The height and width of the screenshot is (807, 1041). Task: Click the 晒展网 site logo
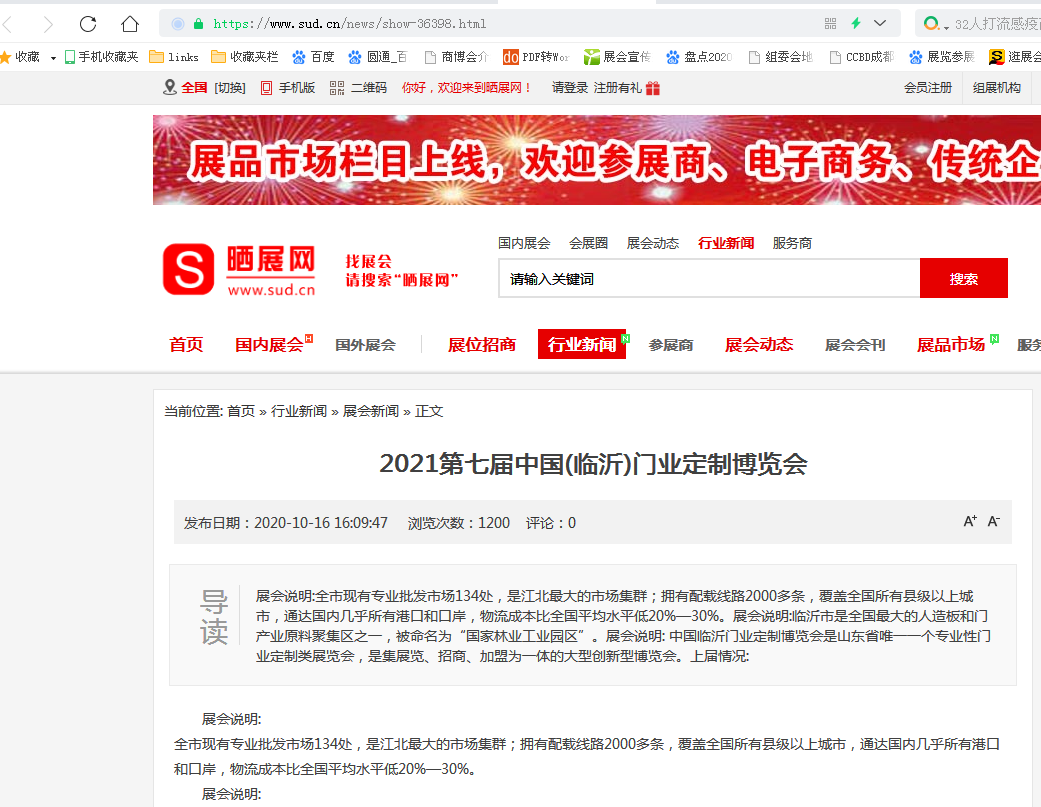[x=239, y=270]
